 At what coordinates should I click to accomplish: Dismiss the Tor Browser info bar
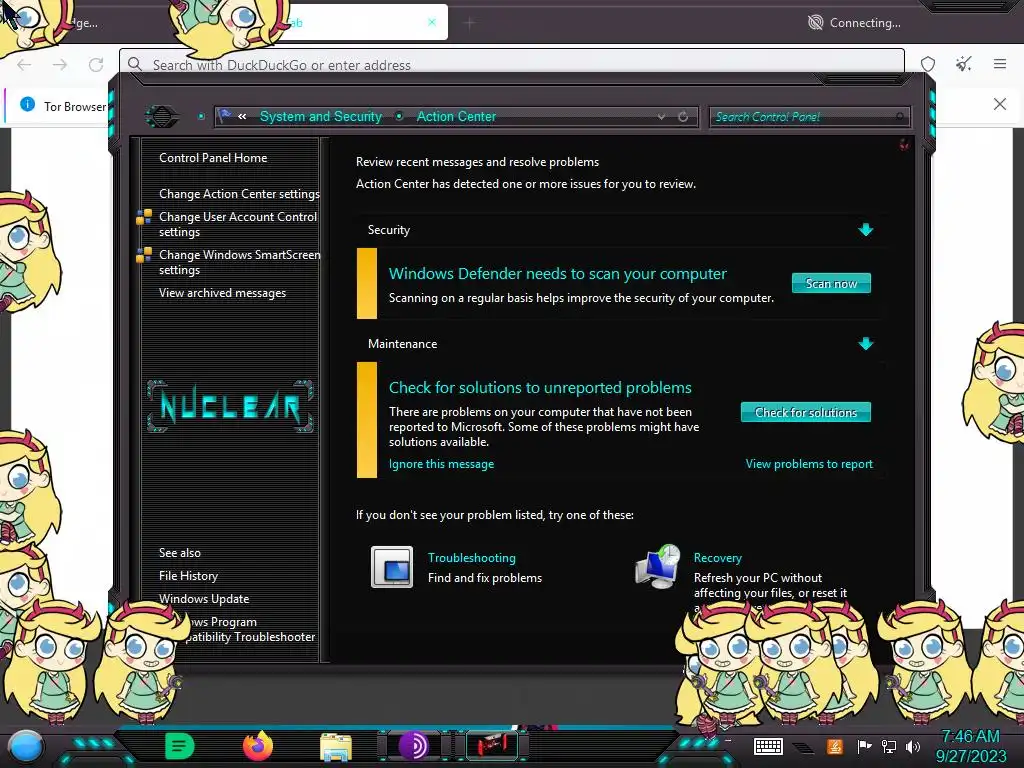click(999, 104)
